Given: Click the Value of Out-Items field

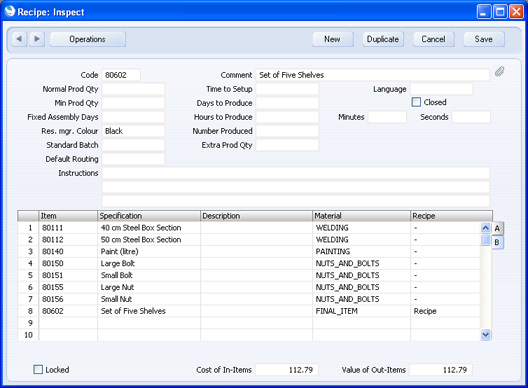Looking at the screenshot, I should tap(441, 370).
